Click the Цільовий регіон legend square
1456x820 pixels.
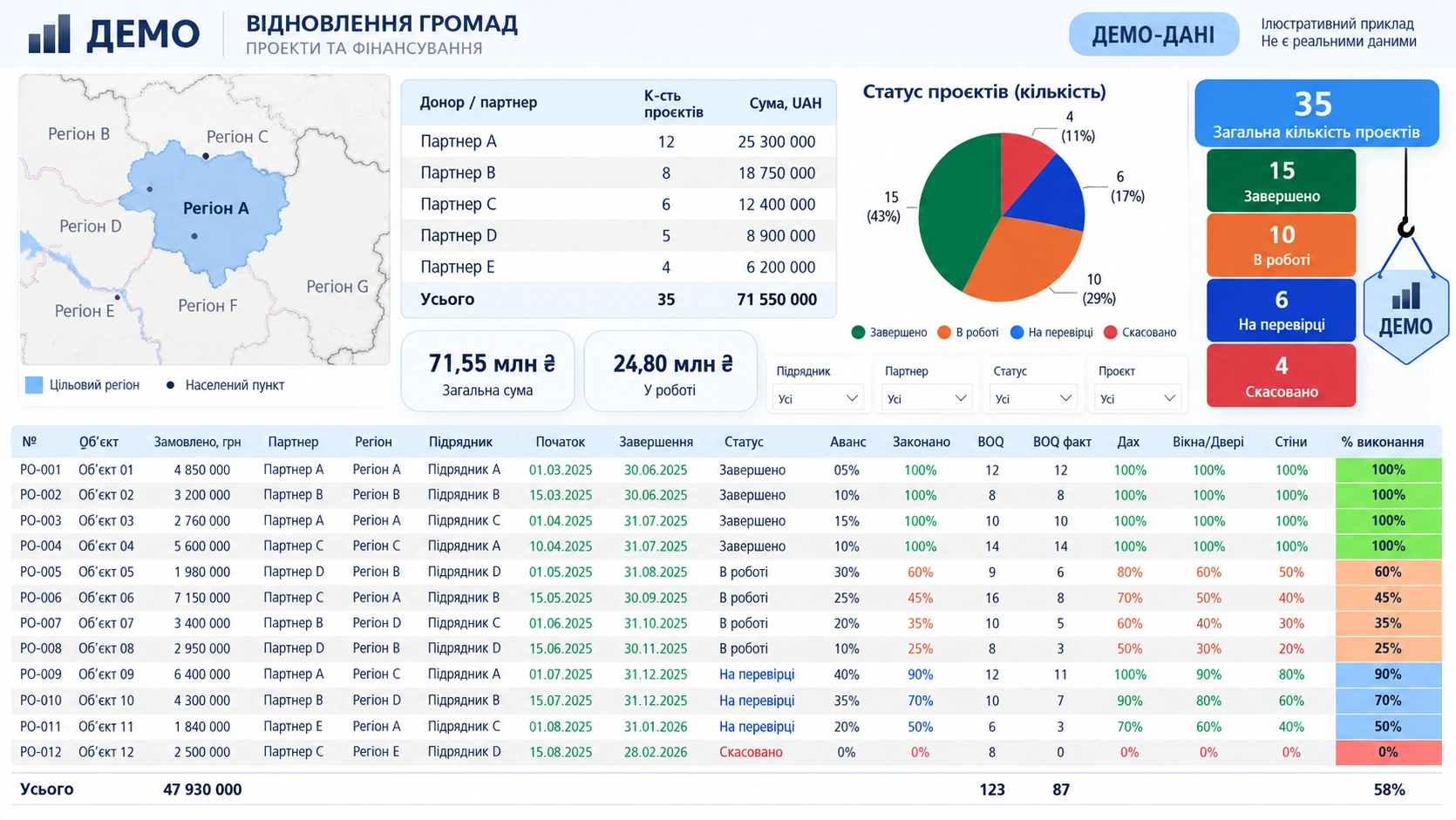(34, 385)
